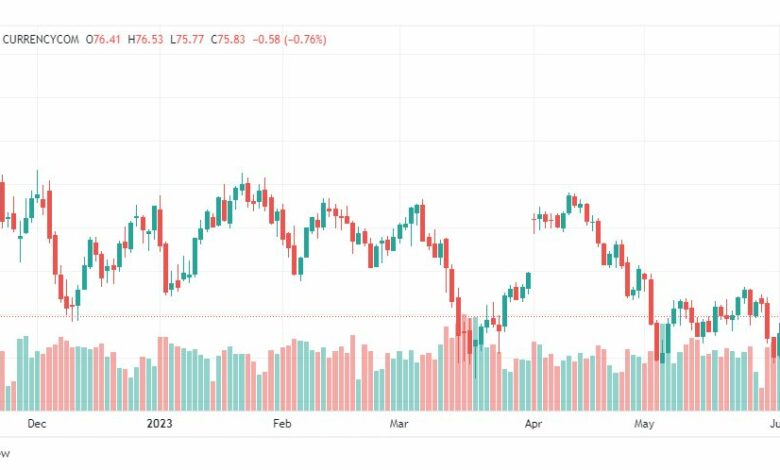
Task: Click the Apr label on time axis
Action: (x=533, y=424)
